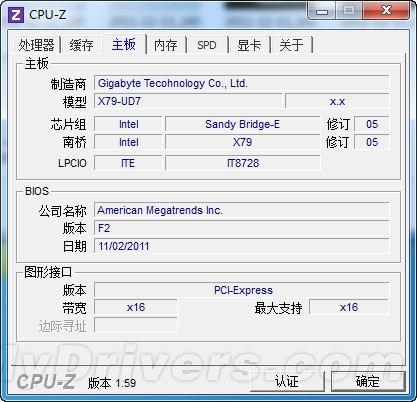Click the PCI-Express version field
This screenshot has width=417, height=402.
pos(242,290)
